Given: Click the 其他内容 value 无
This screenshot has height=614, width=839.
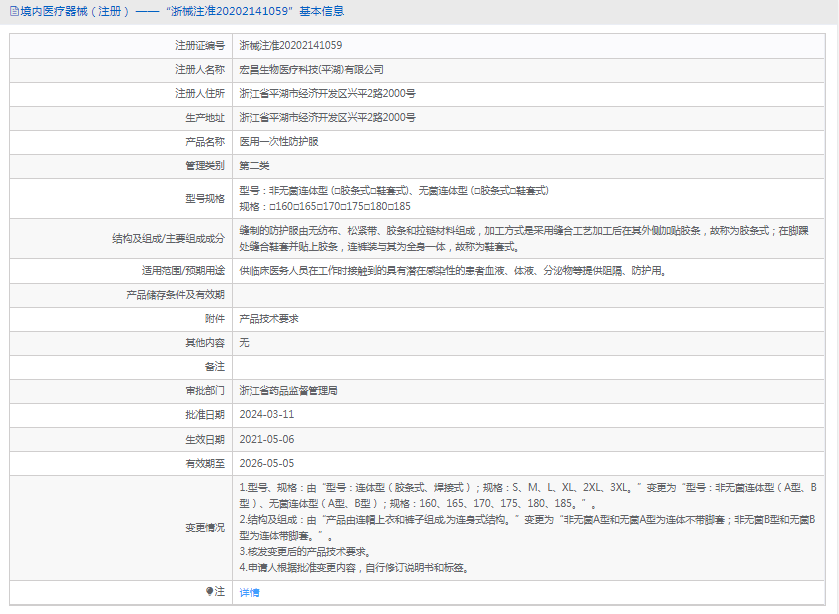Looking at the screenshot, I should [244, 343].
